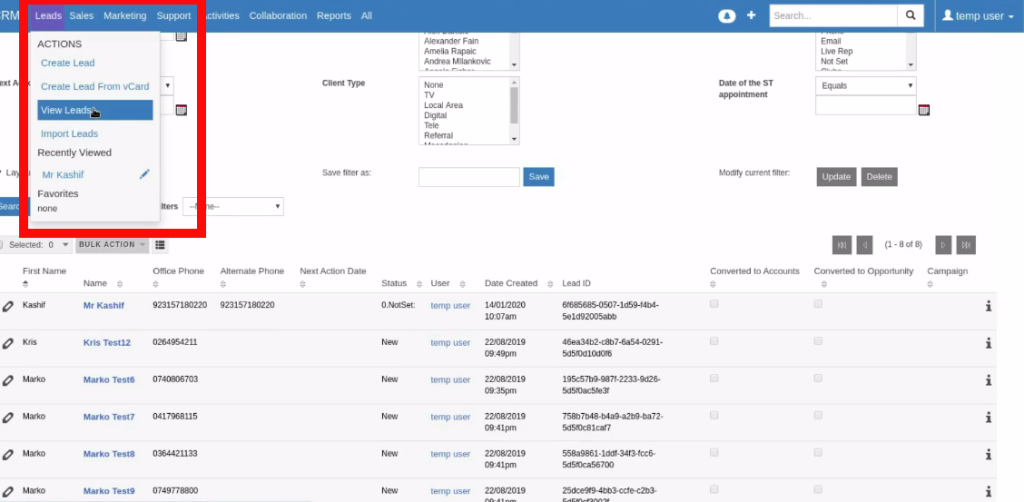Open the saved filters None dropdown

tap(233, 206)
